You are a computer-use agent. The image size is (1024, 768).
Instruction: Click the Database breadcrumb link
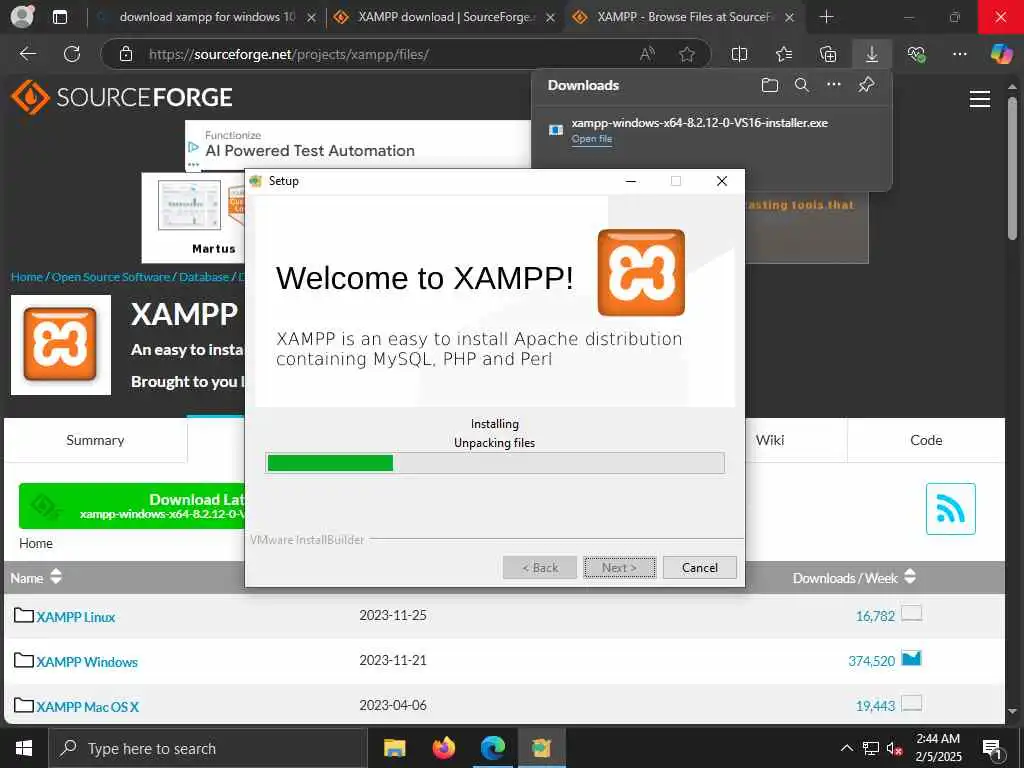pyautogui.click(x=204, y=277)
